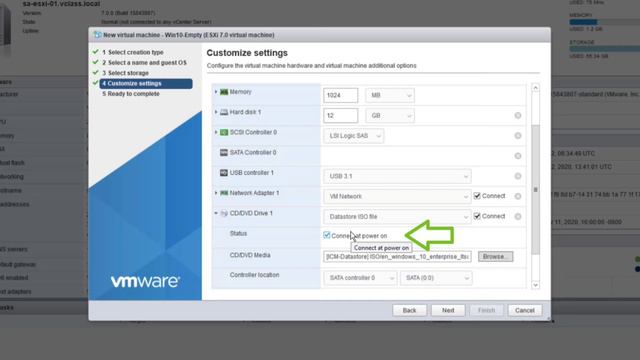
Task: Remove USB controller 1 with its delete icon
Action: [x=518, y=176]
